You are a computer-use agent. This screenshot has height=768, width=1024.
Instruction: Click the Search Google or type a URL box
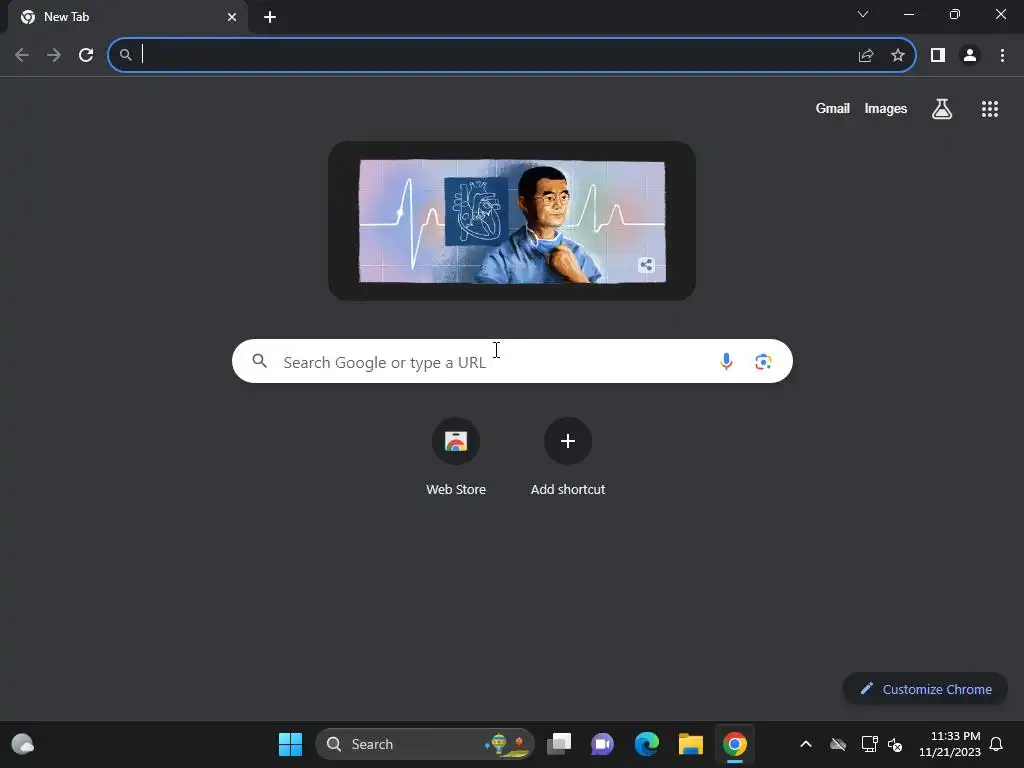(x=513, y=361)
